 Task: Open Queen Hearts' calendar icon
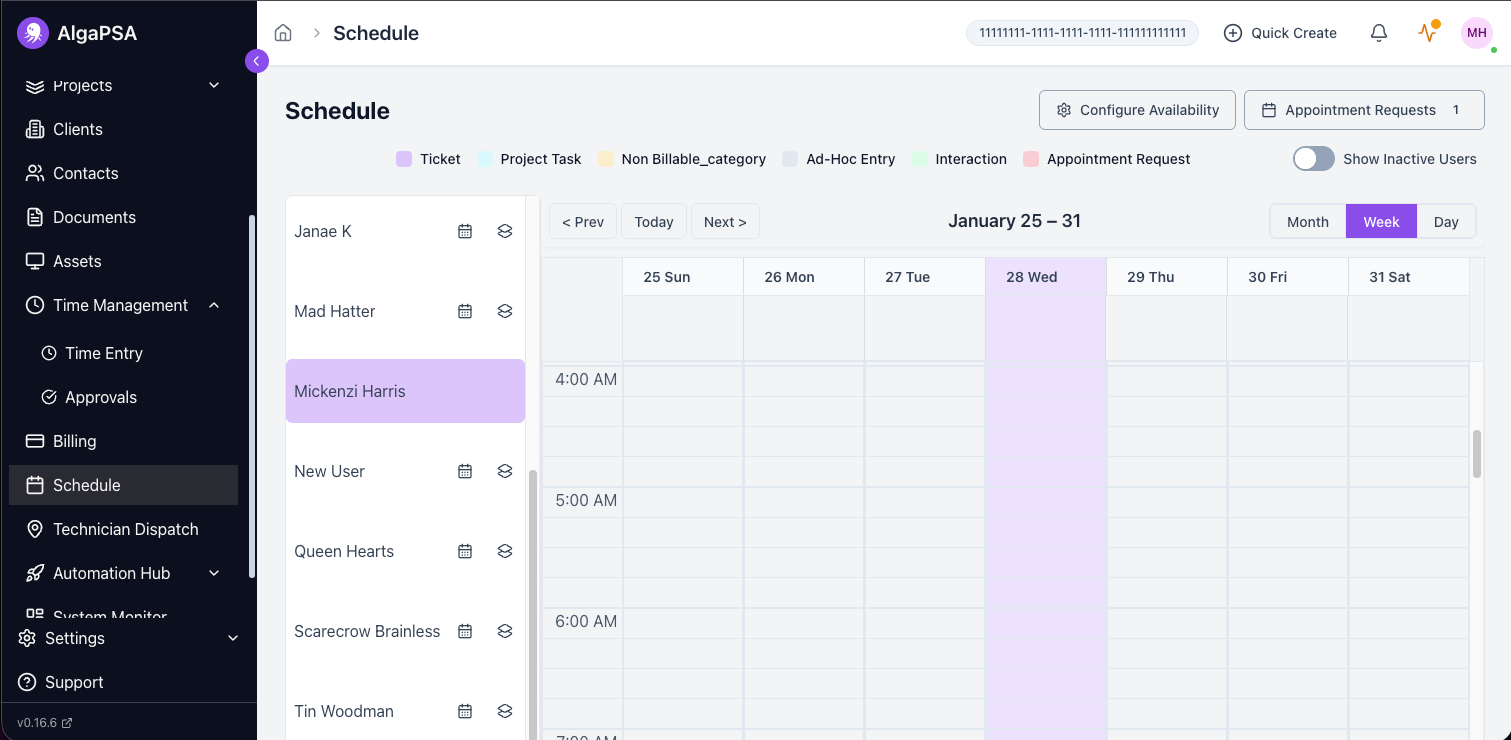(465, 551)
